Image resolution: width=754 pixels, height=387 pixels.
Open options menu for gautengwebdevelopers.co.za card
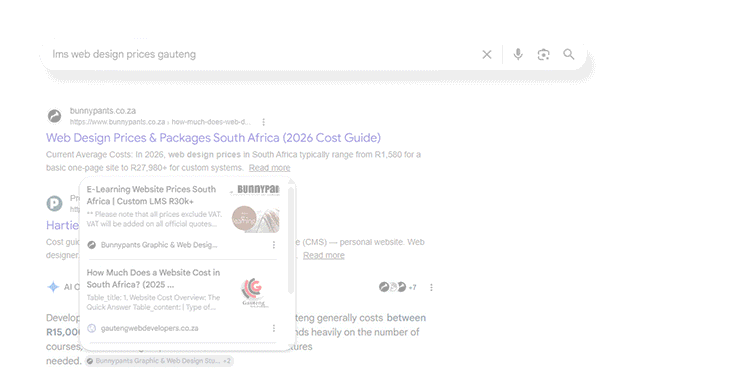pyautogui.click(x=274, y=328)
